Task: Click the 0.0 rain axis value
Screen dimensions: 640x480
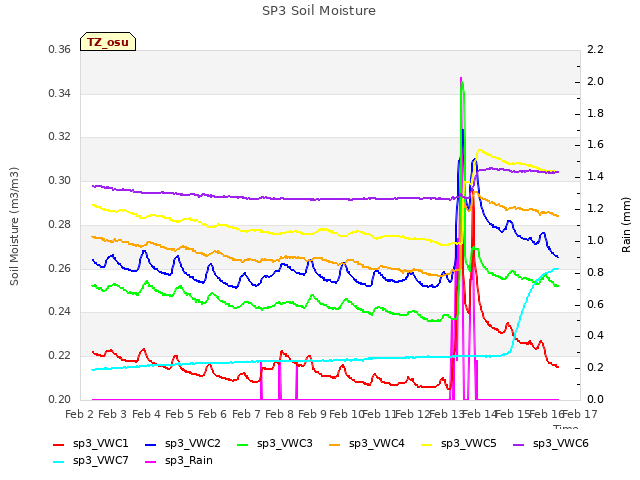Action: click(x=595, y=399)
